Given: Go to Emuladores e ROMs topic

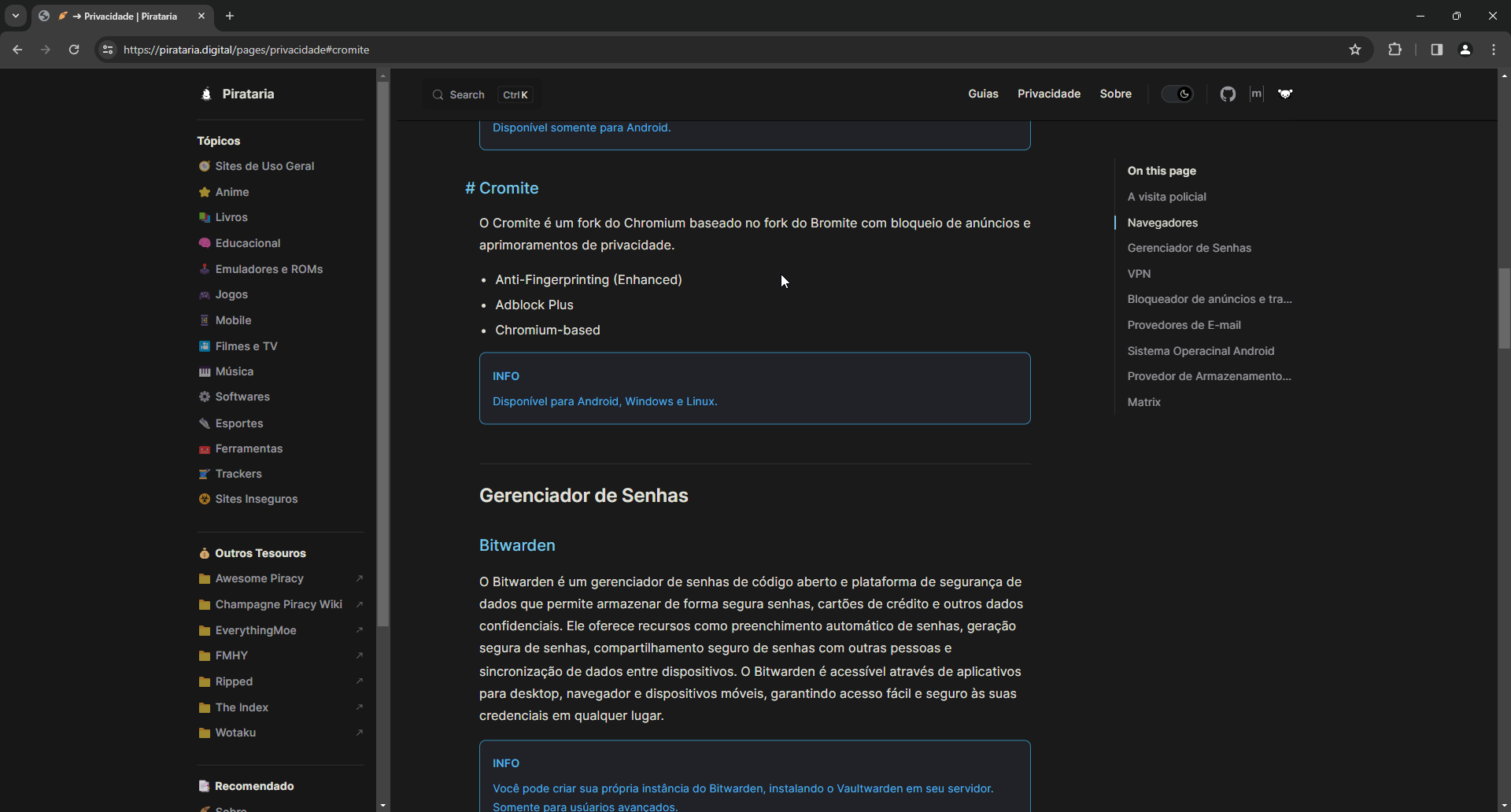Looking at the screenshot, I should [x=268, y=269].
